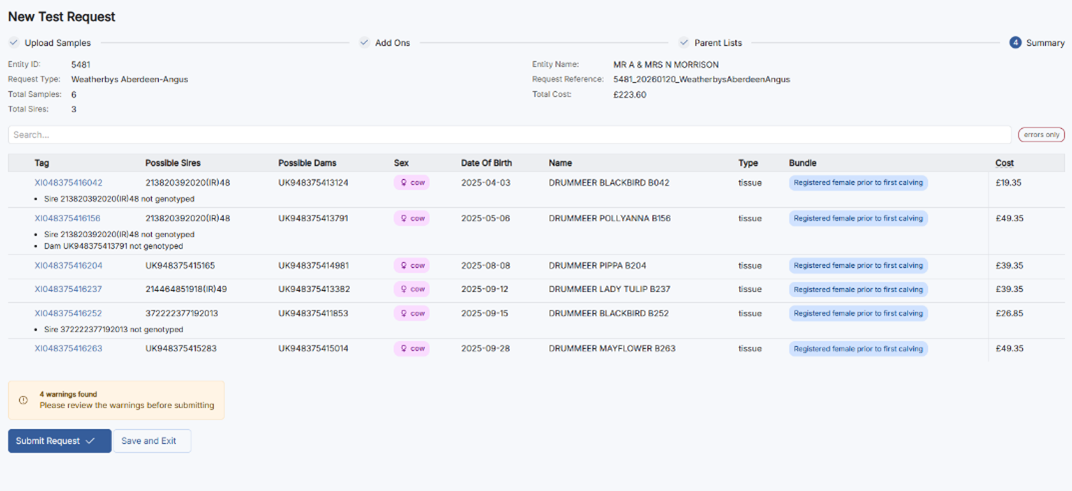Click the date of birth 2025-04-03
This screenshot has width=1072, height=491.
485,183
